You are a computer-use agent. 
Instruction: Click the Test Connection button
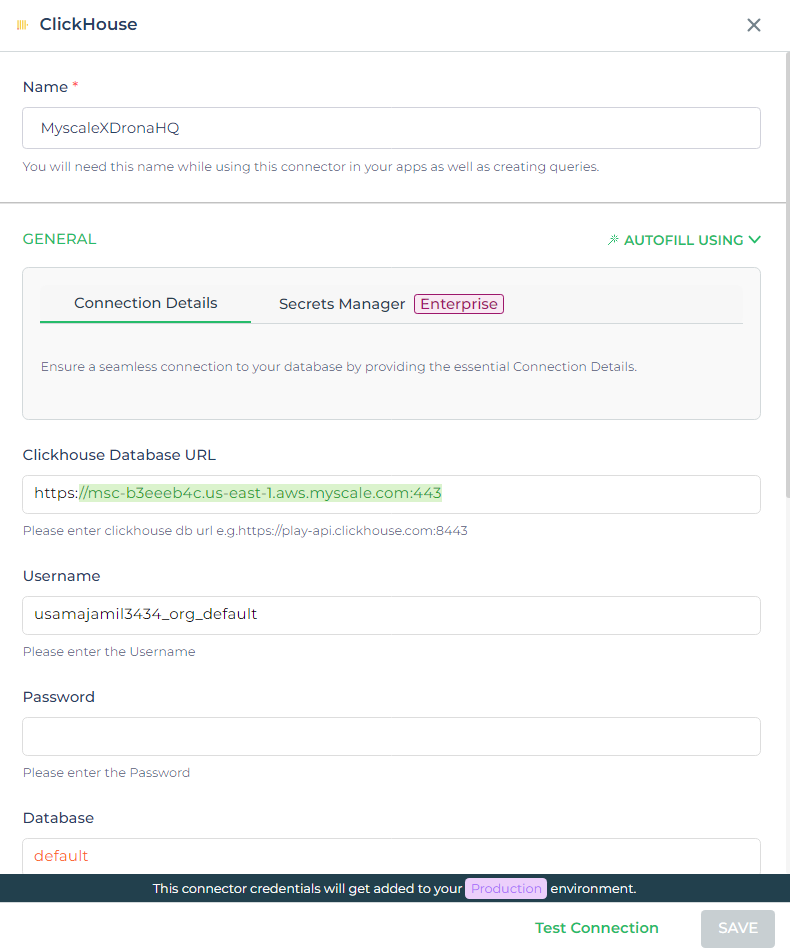click(x=597, y=928)
